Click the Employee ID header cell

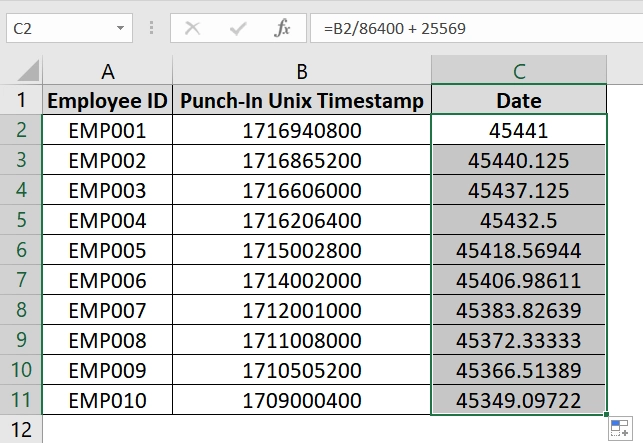pos(107,100)
